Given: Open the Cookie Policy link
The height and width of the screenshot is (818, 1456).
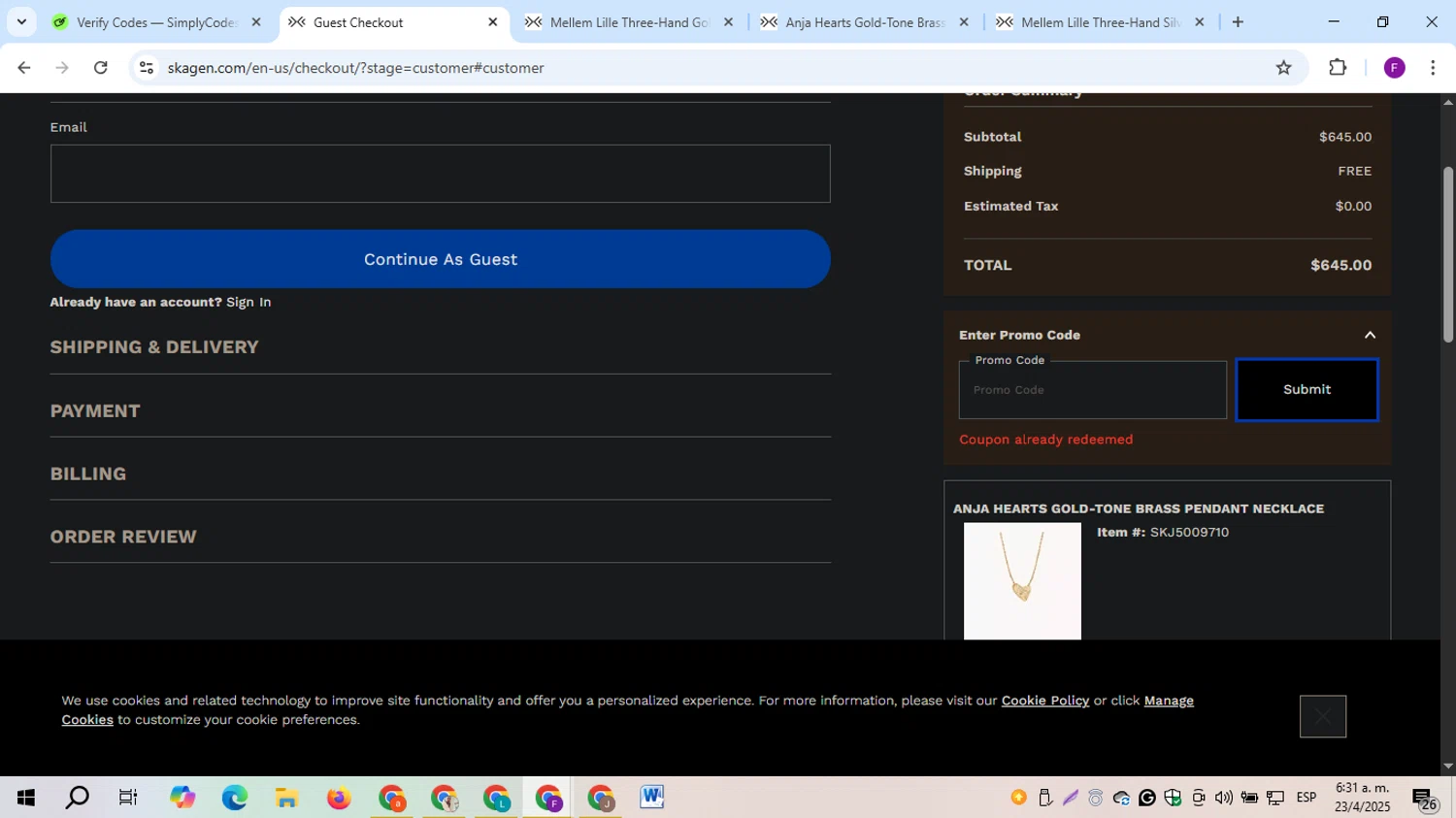Looking at the screenshot, I should click(x=1045, y=701).
